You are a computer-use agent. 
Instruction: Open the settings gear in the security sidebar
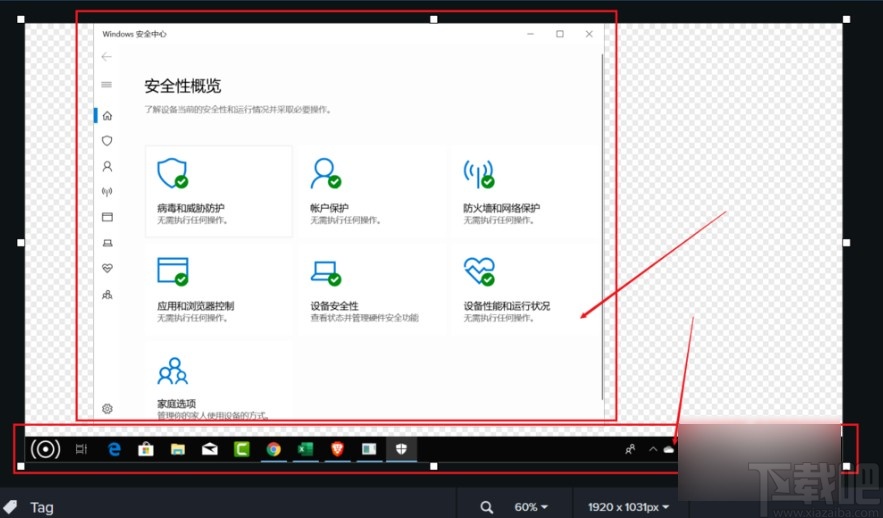pyautogui.click(x=108, y=409)
